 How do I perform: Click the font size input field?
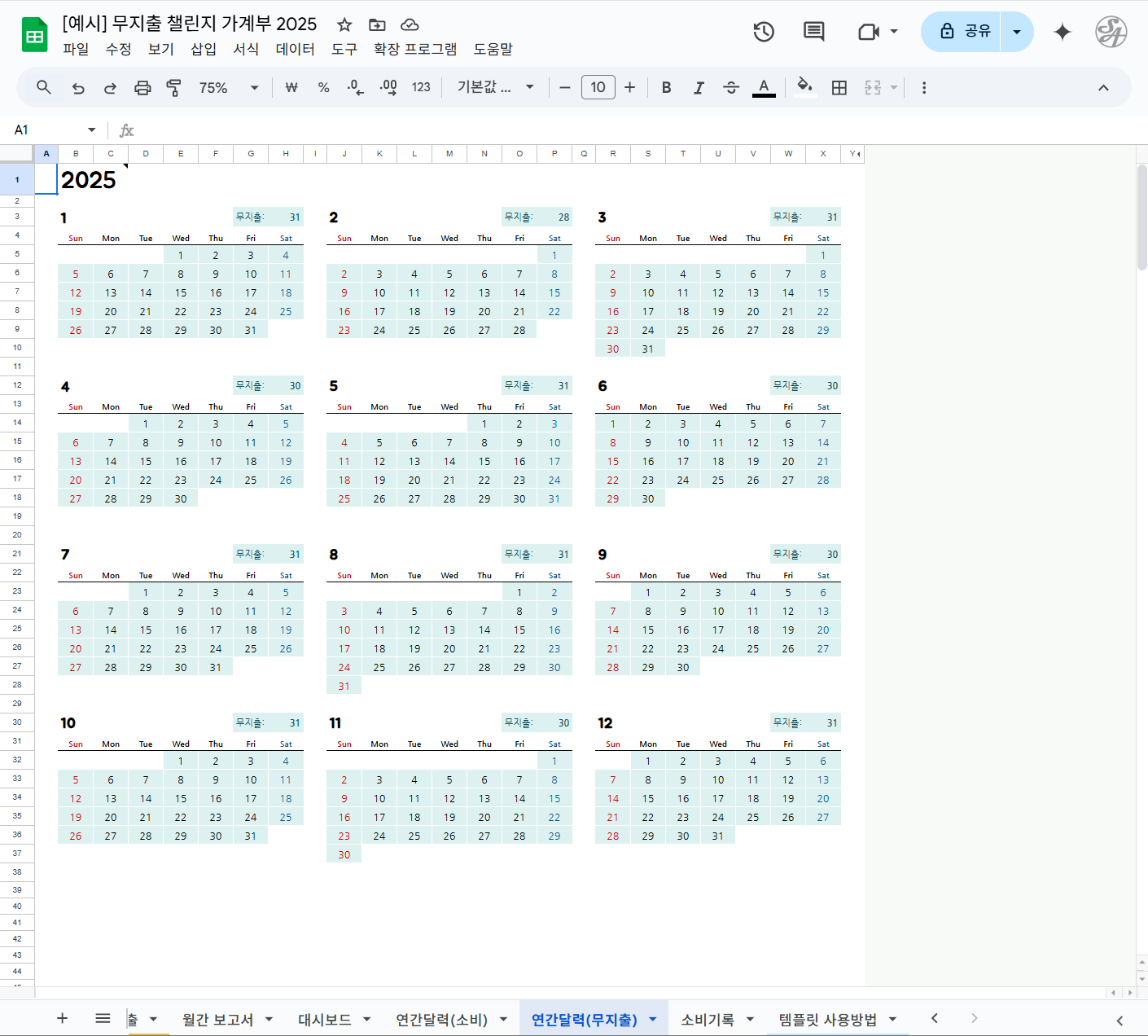(598, 87)
